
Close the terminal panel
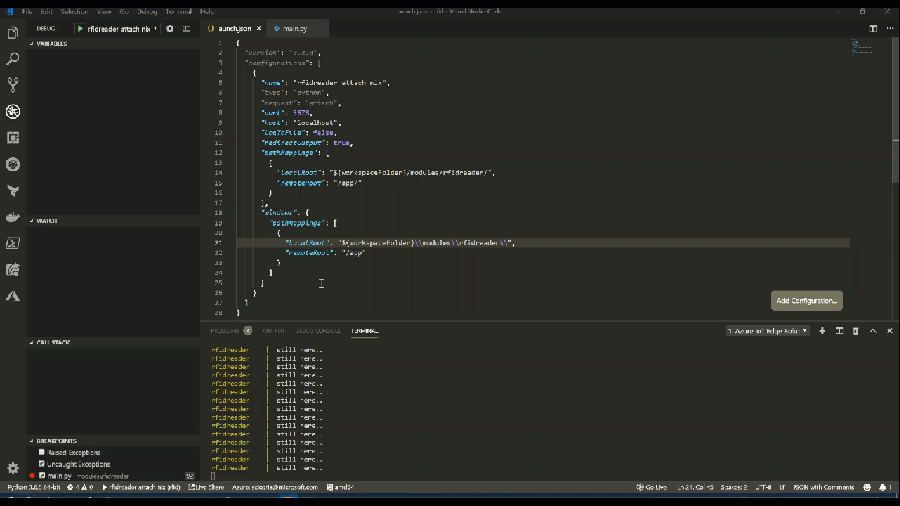pyautogui.click(x=890, y=331)
